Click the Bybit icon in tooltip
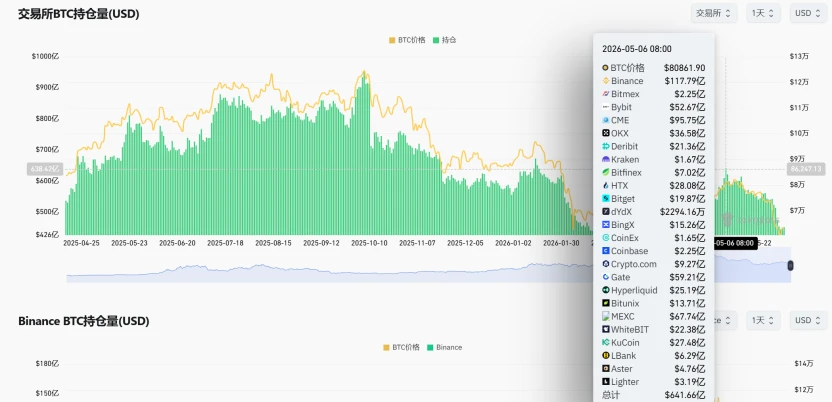Image resolution: width=832 pixels, height=402 pixels. click(605, 107)
